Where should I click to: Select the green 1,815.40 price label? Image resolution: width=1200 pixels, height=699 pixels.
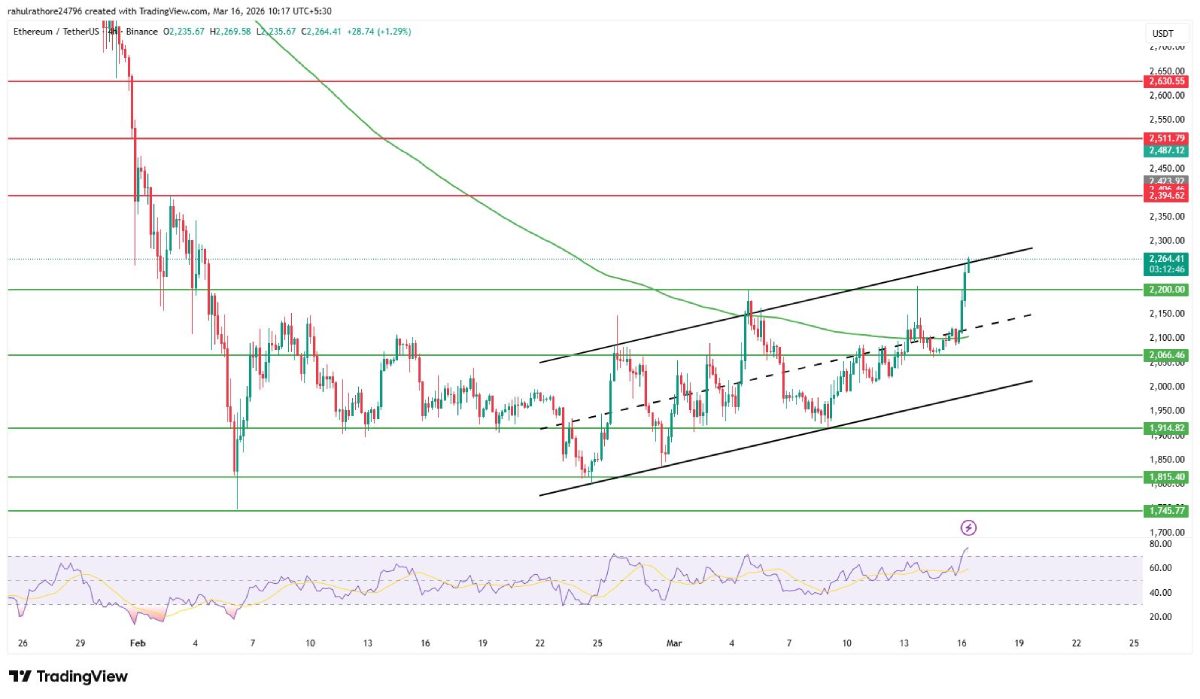pyautogui.click(x=1166, y=477)
